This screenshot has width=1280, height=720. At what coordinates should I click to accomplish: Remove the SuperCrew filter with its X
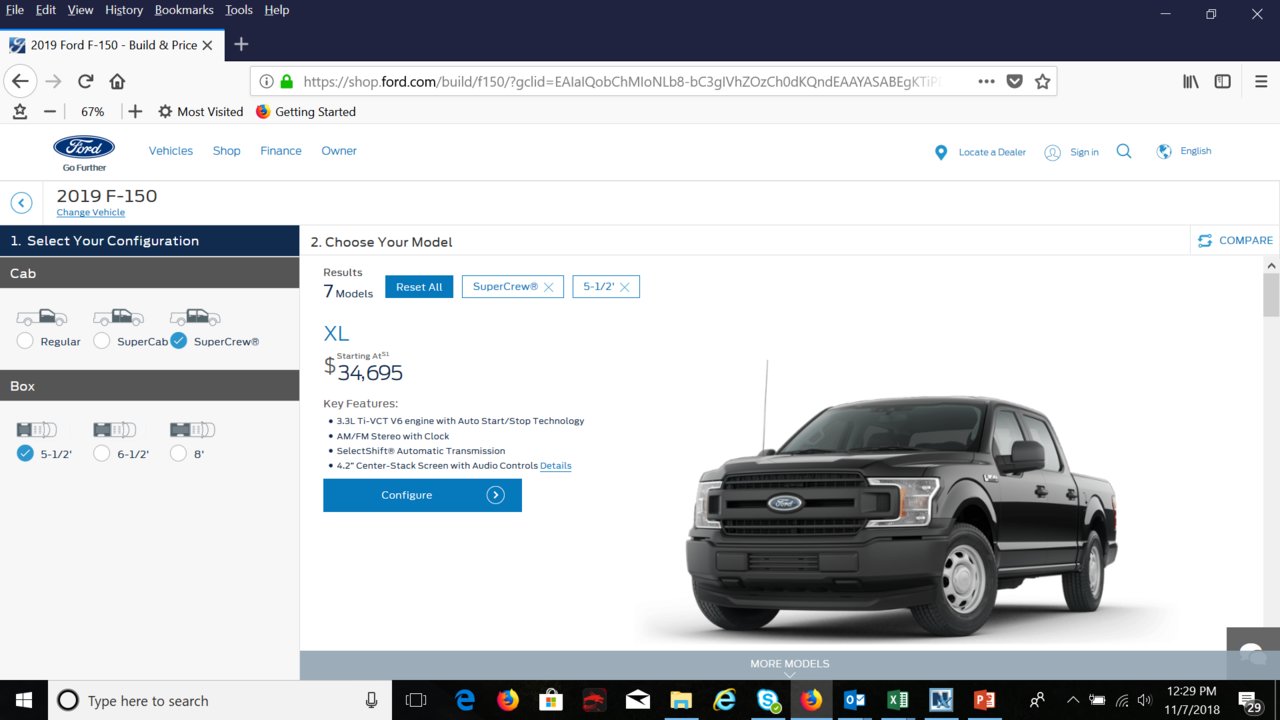tap(548, 287)
